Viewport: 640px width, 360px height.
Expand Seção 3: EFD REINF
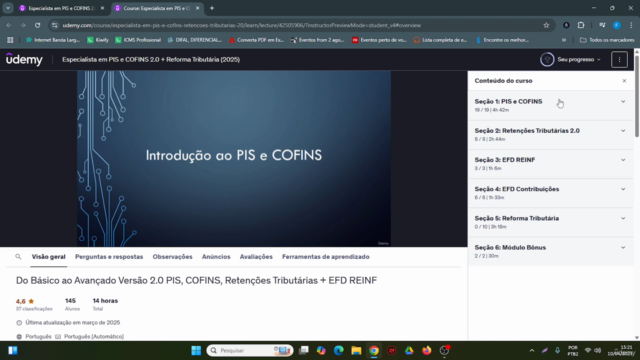pos(551,164)
